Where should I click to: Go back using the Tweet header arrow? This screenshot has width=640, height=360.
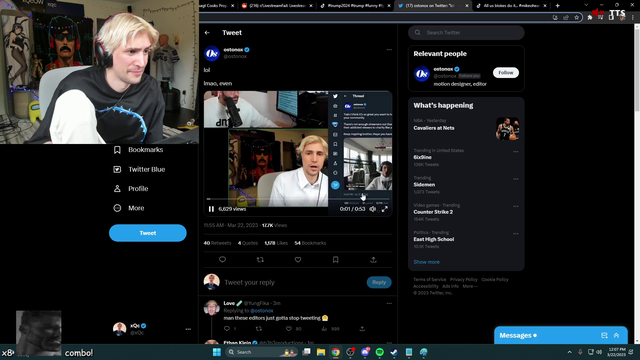(x=207, y=33)
